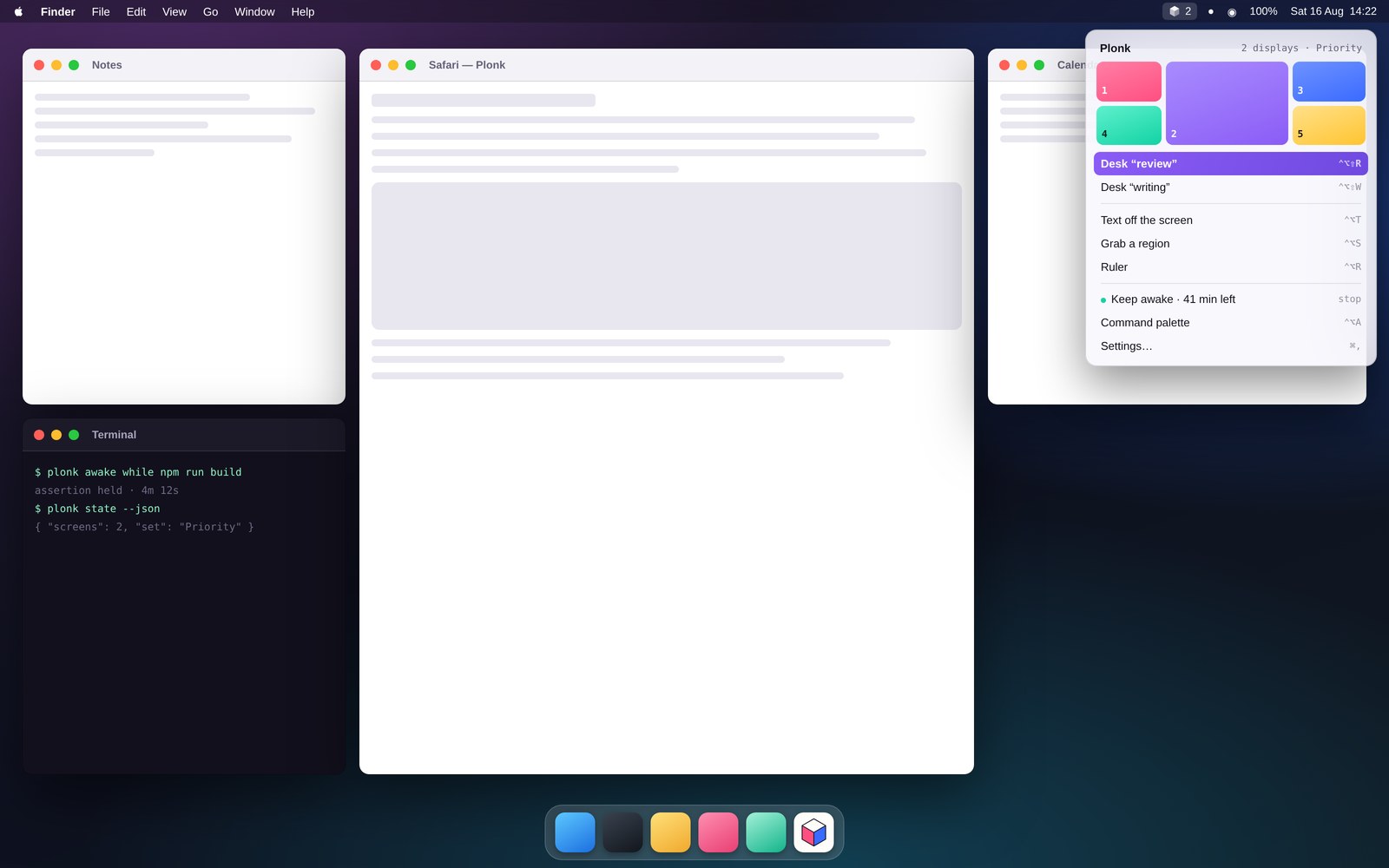Open the date and time clock

tap(1333, 11)
